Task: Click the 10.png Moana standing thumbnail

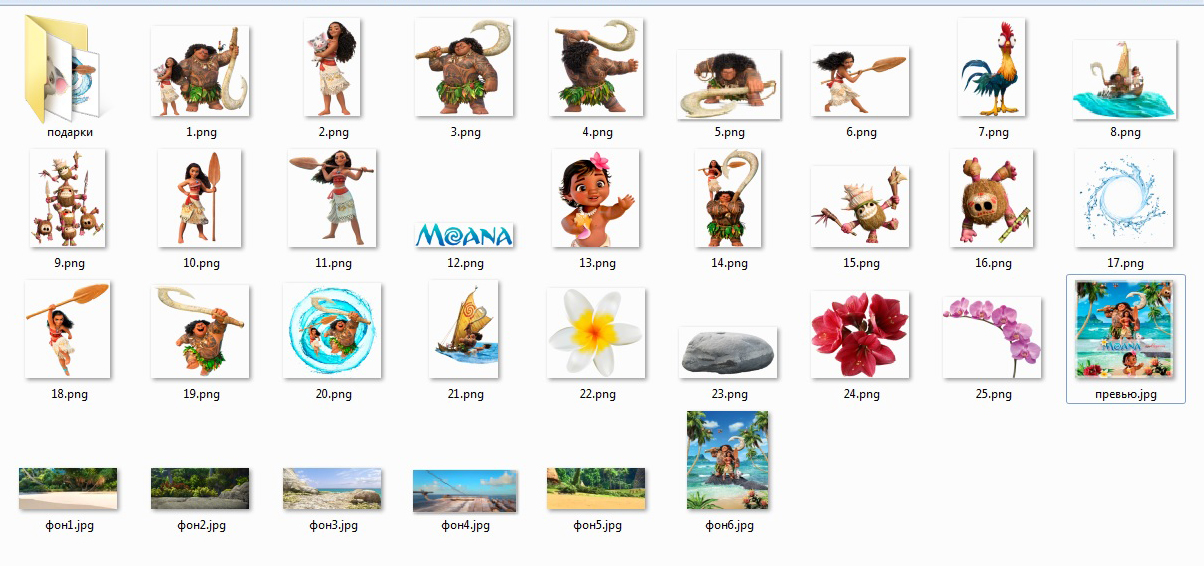Action: pyautogui.click(x=201, y=199)
